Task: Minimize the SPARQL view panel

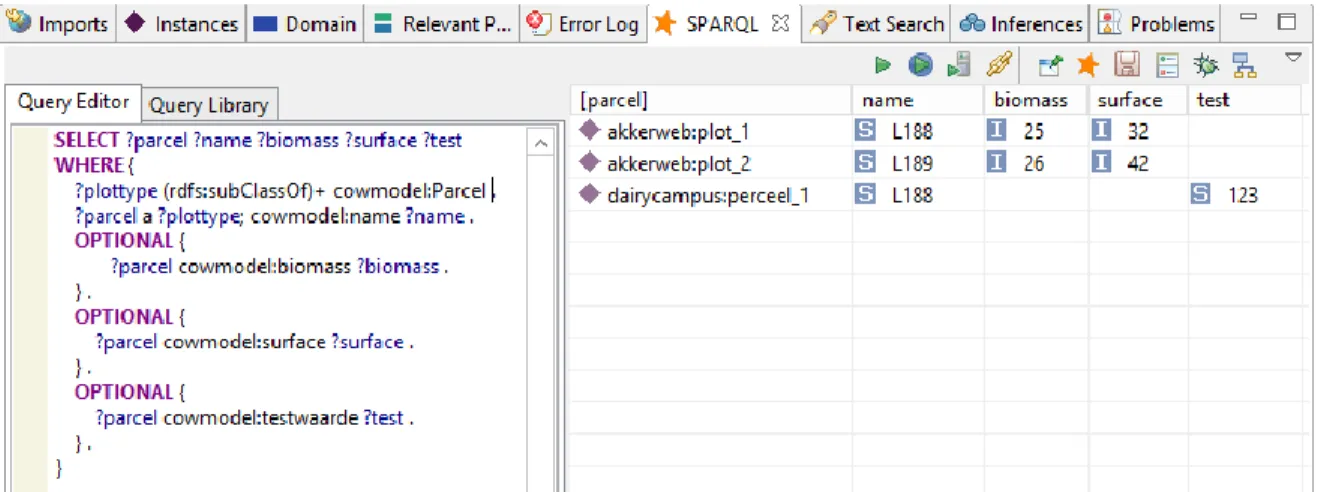Action: pos(1248,19)
